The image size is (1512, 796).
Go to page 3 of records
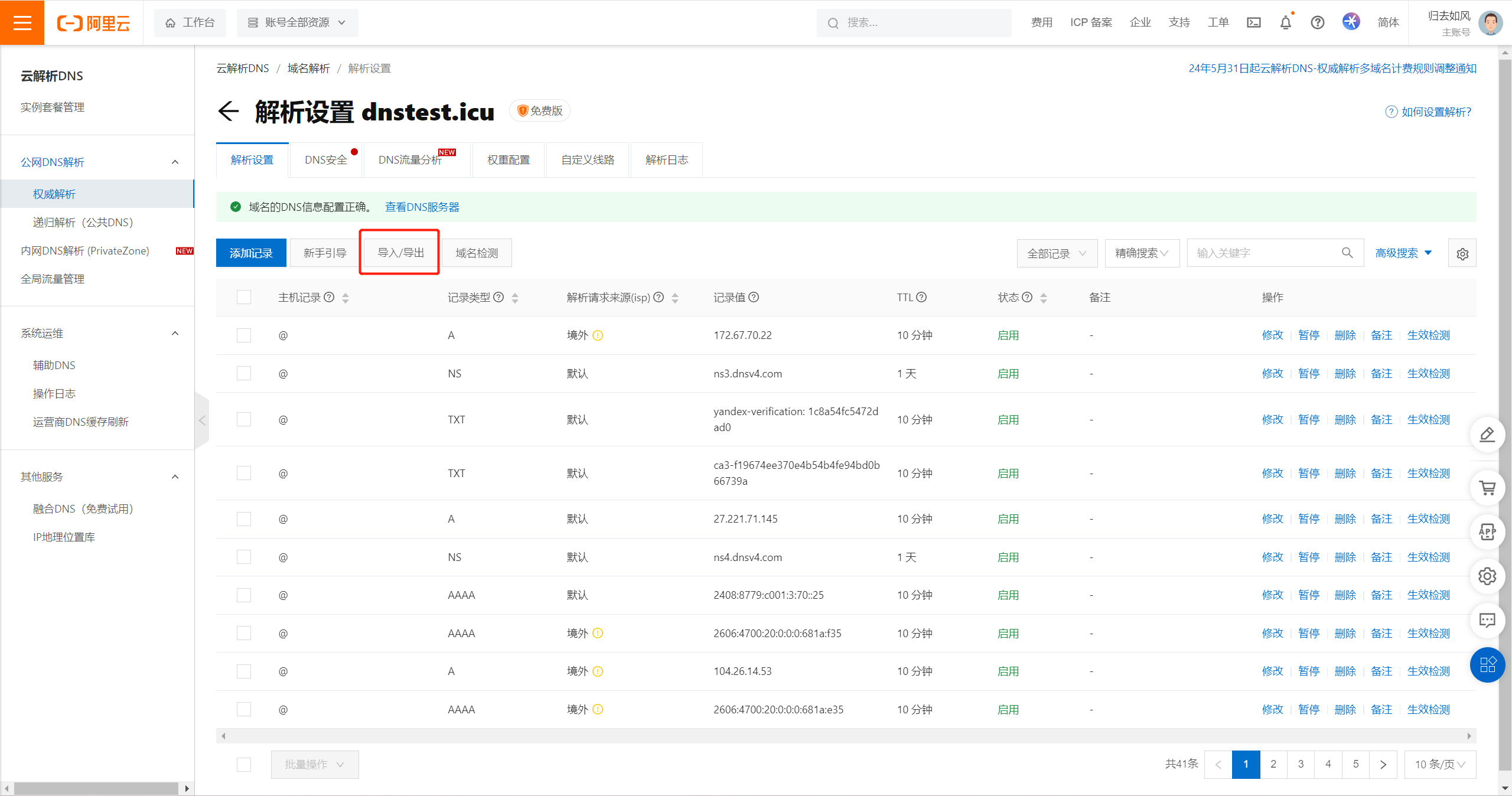click(x=1301, y=764)
